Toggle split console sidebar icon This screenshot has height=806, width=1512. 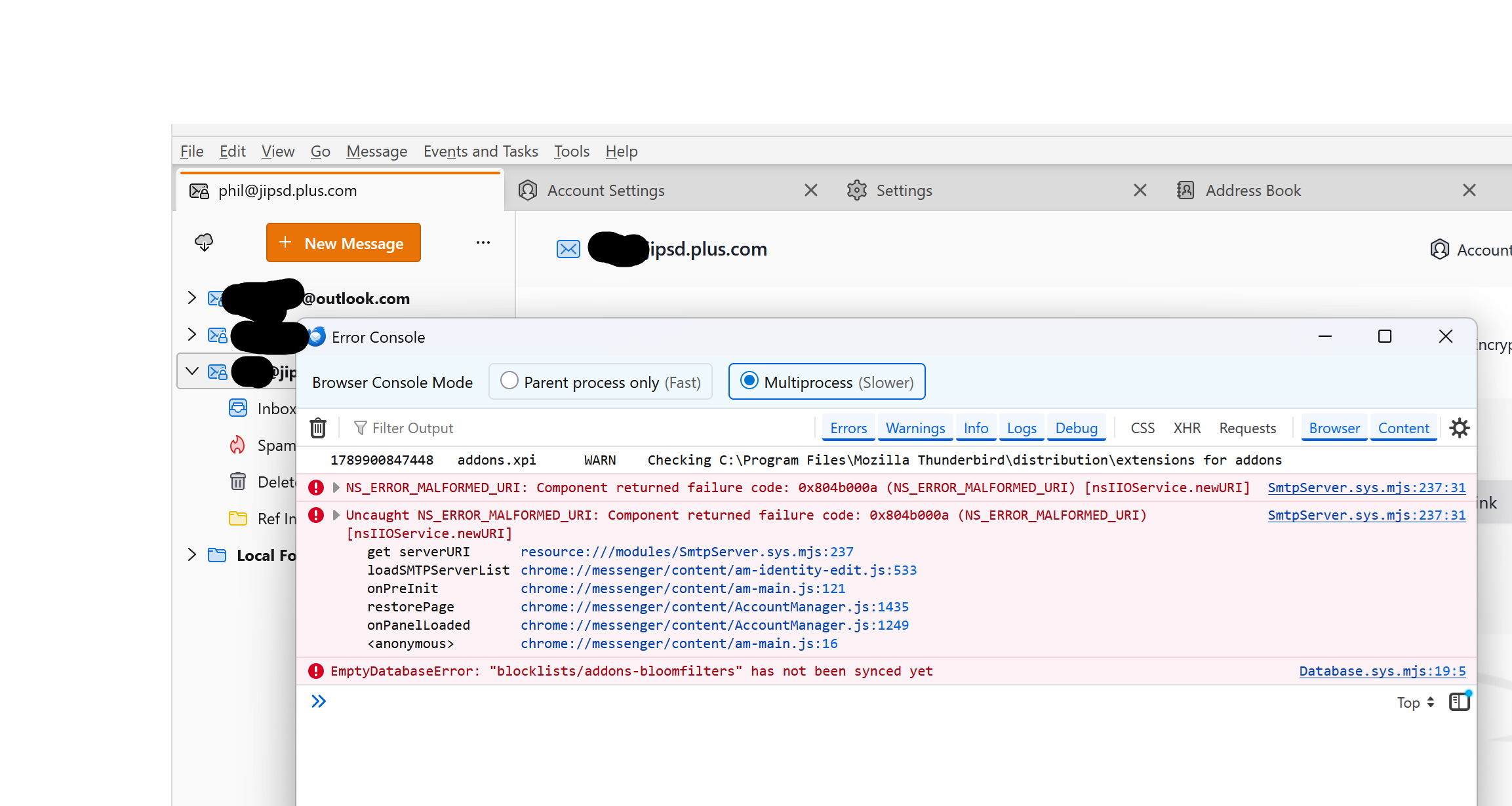[1460, 702]
